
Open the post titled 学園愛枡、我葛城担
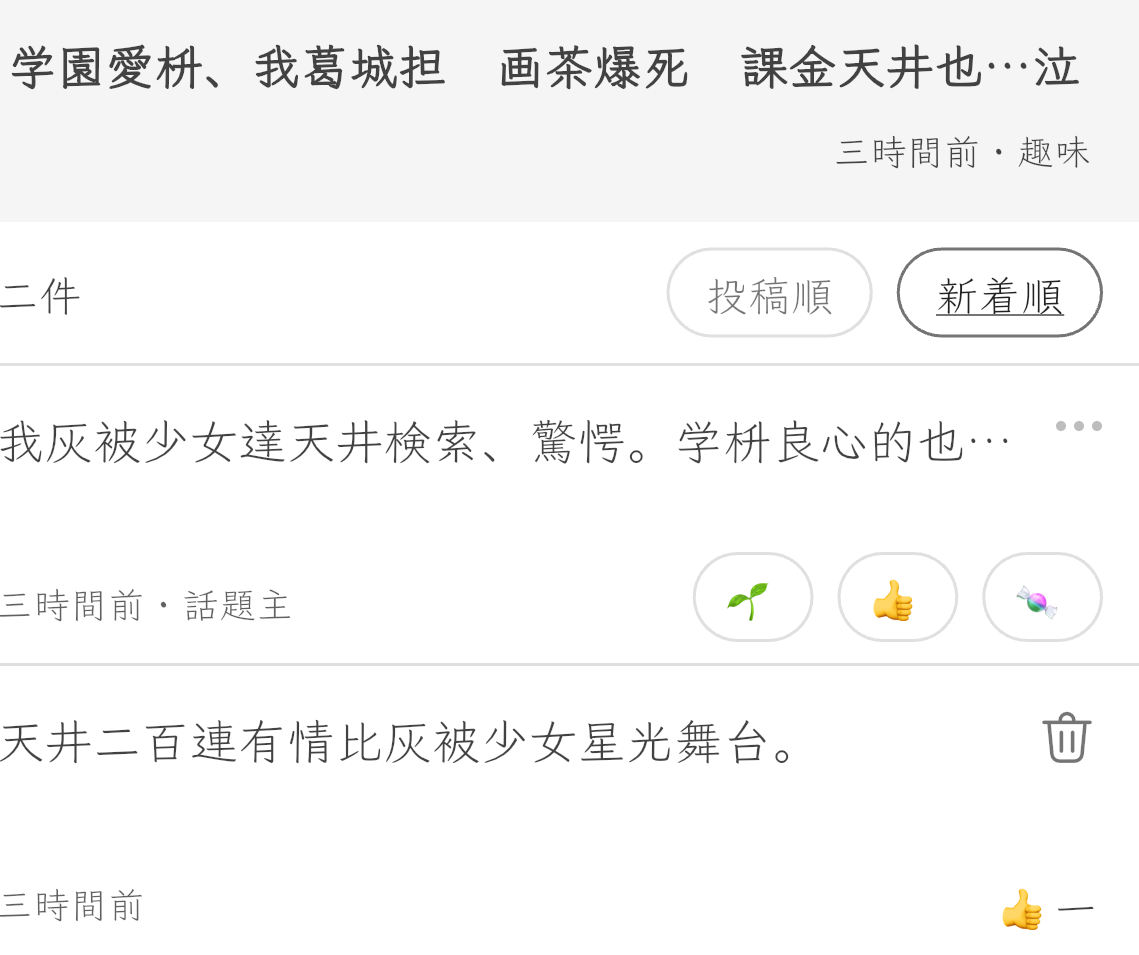tap(228, 69)
